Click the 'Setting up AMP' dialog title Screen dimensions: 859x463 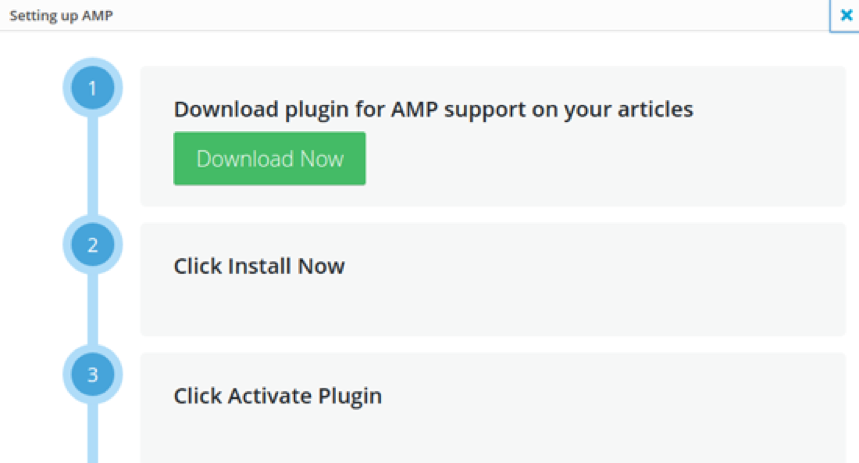(x=62, y=15)
